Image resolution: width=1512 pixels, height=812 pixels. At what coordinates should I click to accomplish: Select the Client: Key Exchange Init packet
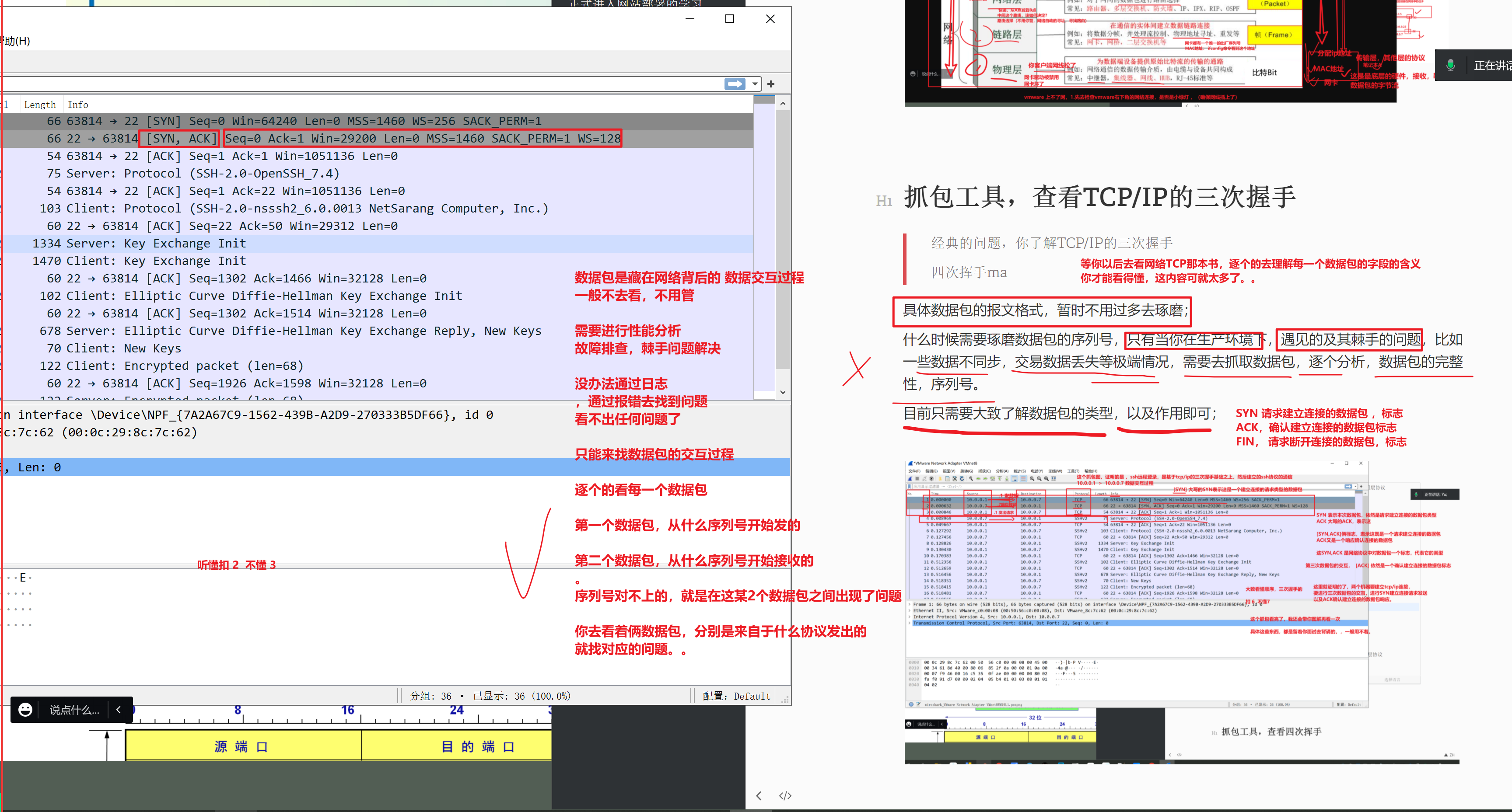pyautogui.click(x=377, y=261)
